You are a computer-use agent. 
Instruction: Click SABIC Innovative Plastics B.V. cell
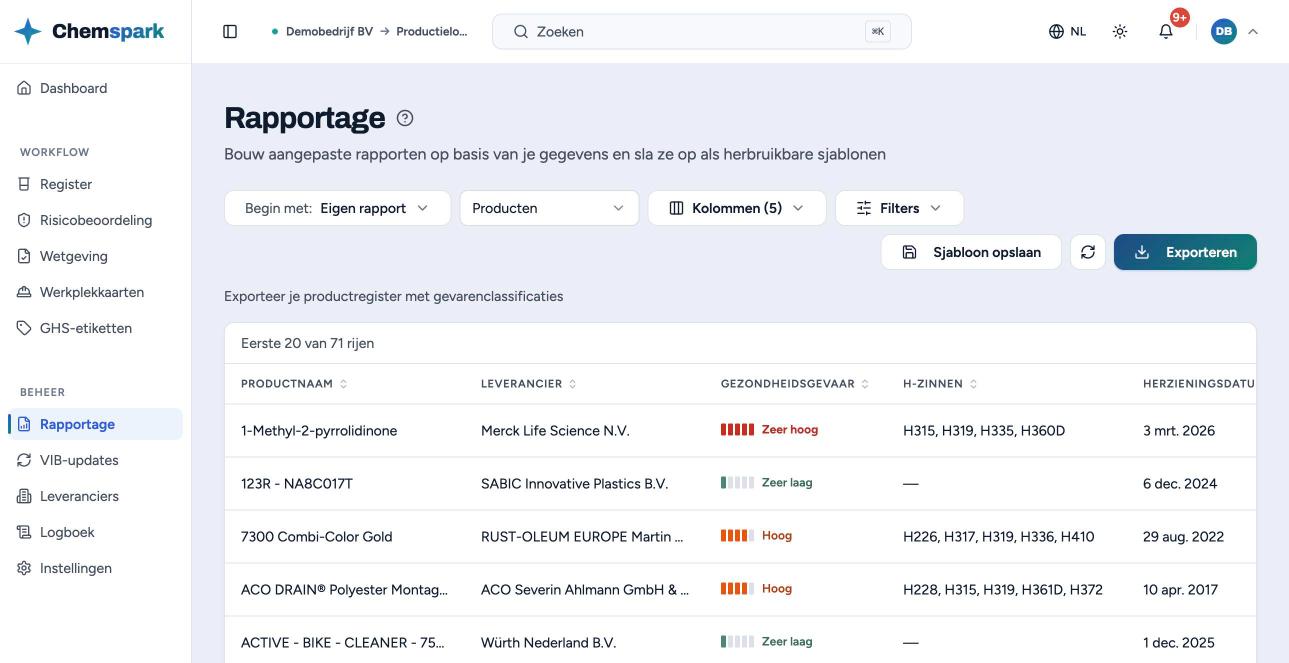coord(574,484)
